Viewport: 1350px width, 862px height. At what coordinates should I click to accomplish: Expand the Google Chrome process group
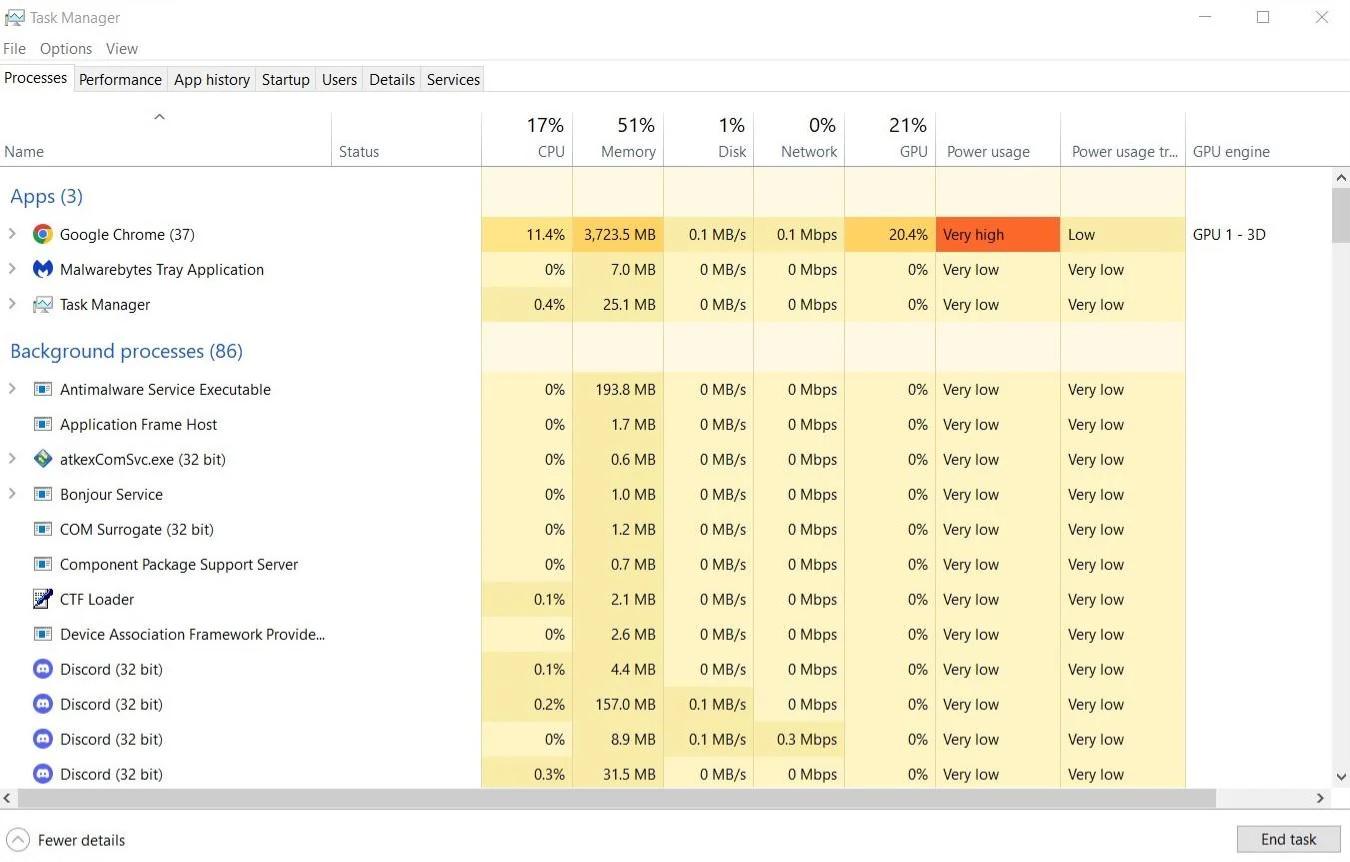(12, 234)
